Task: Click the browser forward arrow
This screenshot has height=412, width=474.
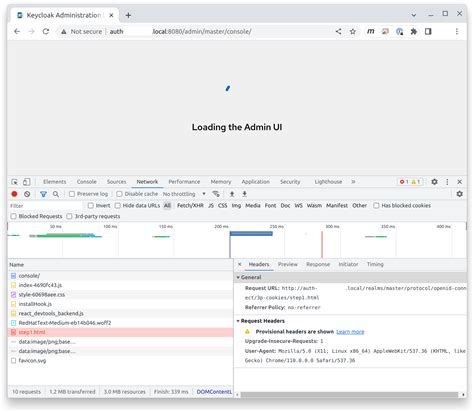Action: (x=31, y=31)
